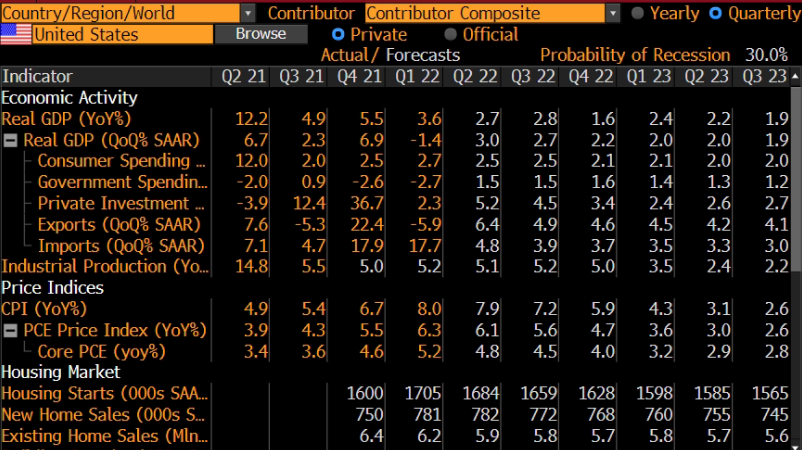Choose the Official forecasts option
Viewport: 802px width, 450px height.
[450, 34]
